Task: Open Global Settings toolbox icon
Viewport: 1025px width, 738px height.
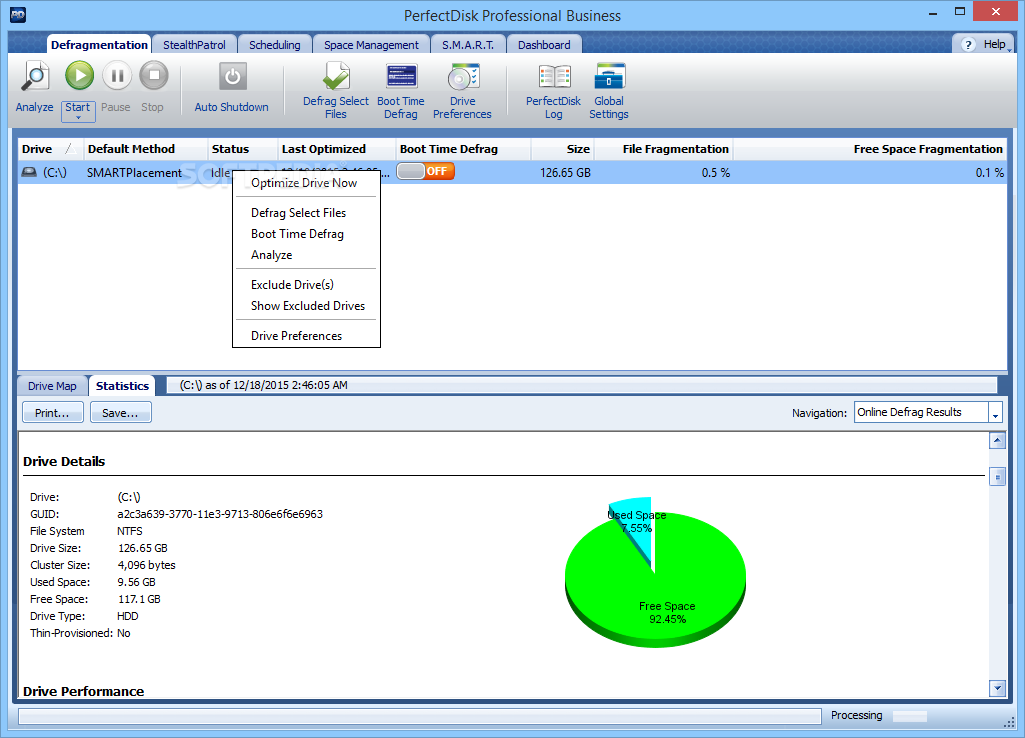Action: click(x=609, y=76)
